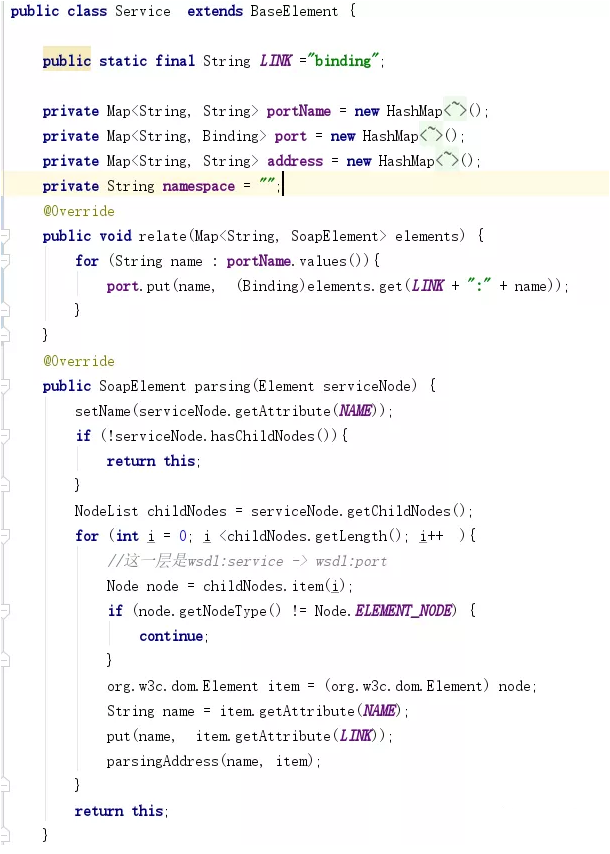Click 'return this' inside the hasChildNodes block
Image resolution: width=610 pixels, height=854 pixels.
(x=151, y=461)
